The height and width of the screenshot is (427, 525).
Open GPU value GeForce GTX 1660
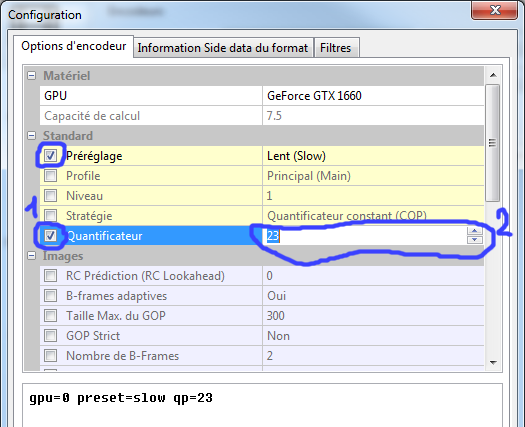pos(373,96)
